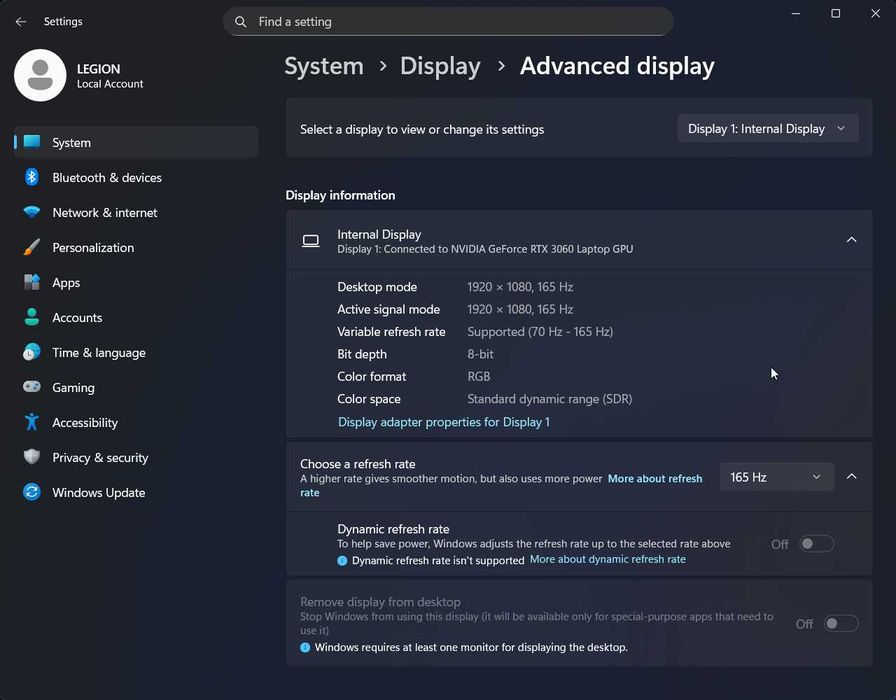
Task: Open Network & internet settings
Action: pos(136,213)
